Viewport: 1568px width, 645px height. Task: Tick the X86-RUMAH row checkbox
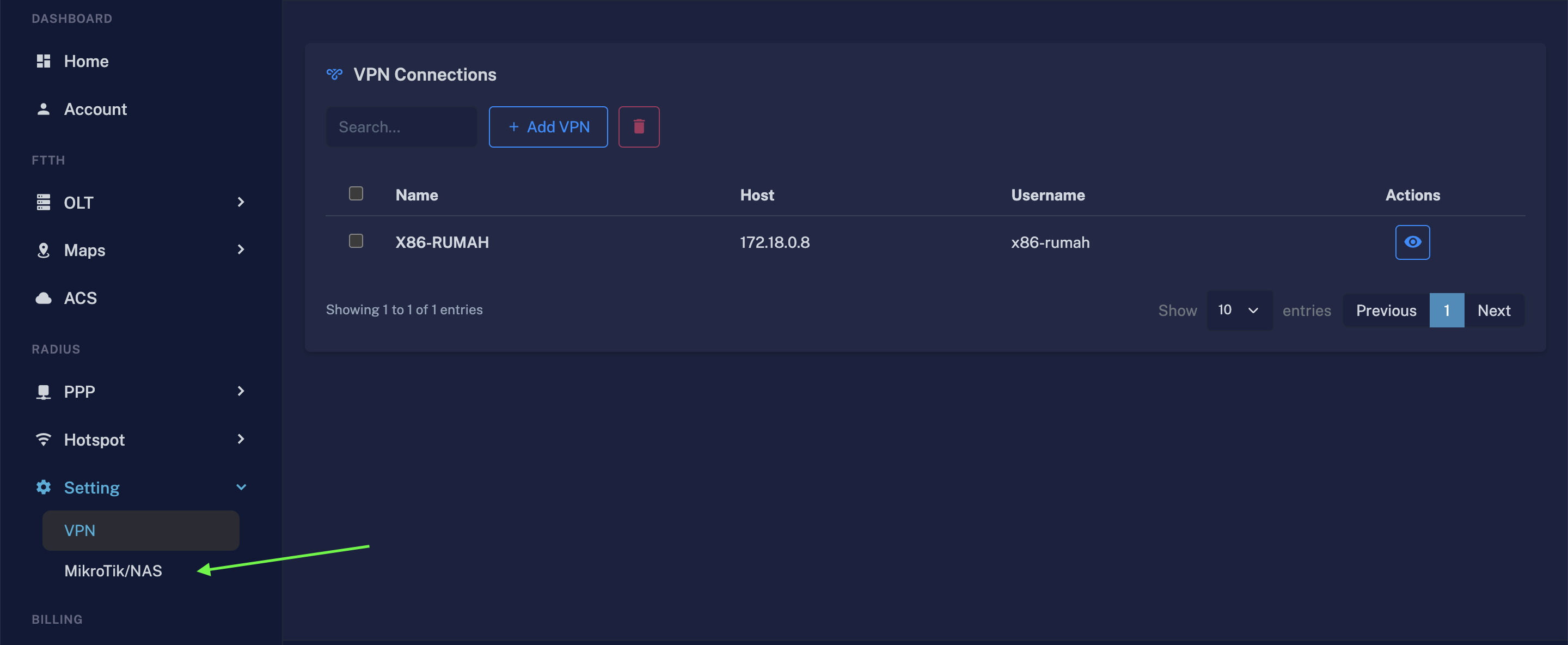click(x=356, y=241)
